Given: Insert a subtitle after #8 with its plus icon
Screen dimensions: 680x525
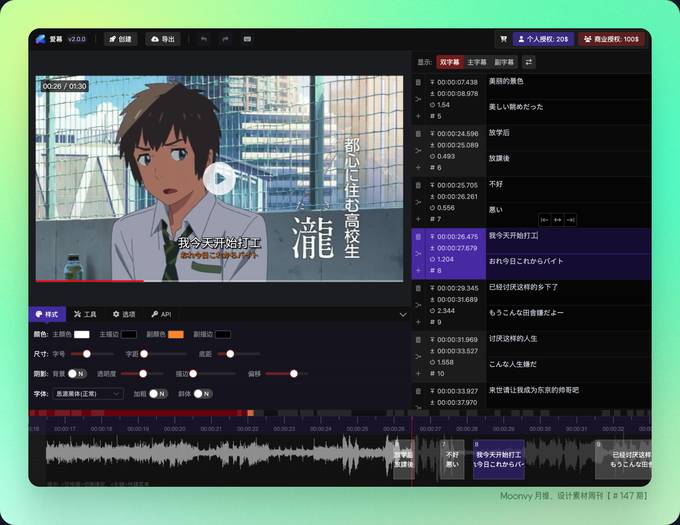Looking at the screenshot, I should (418, 271).
